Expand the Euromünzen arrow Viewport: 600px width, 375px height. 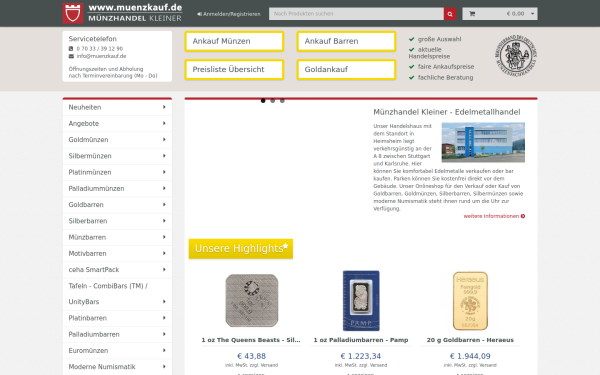click(164, 351)
